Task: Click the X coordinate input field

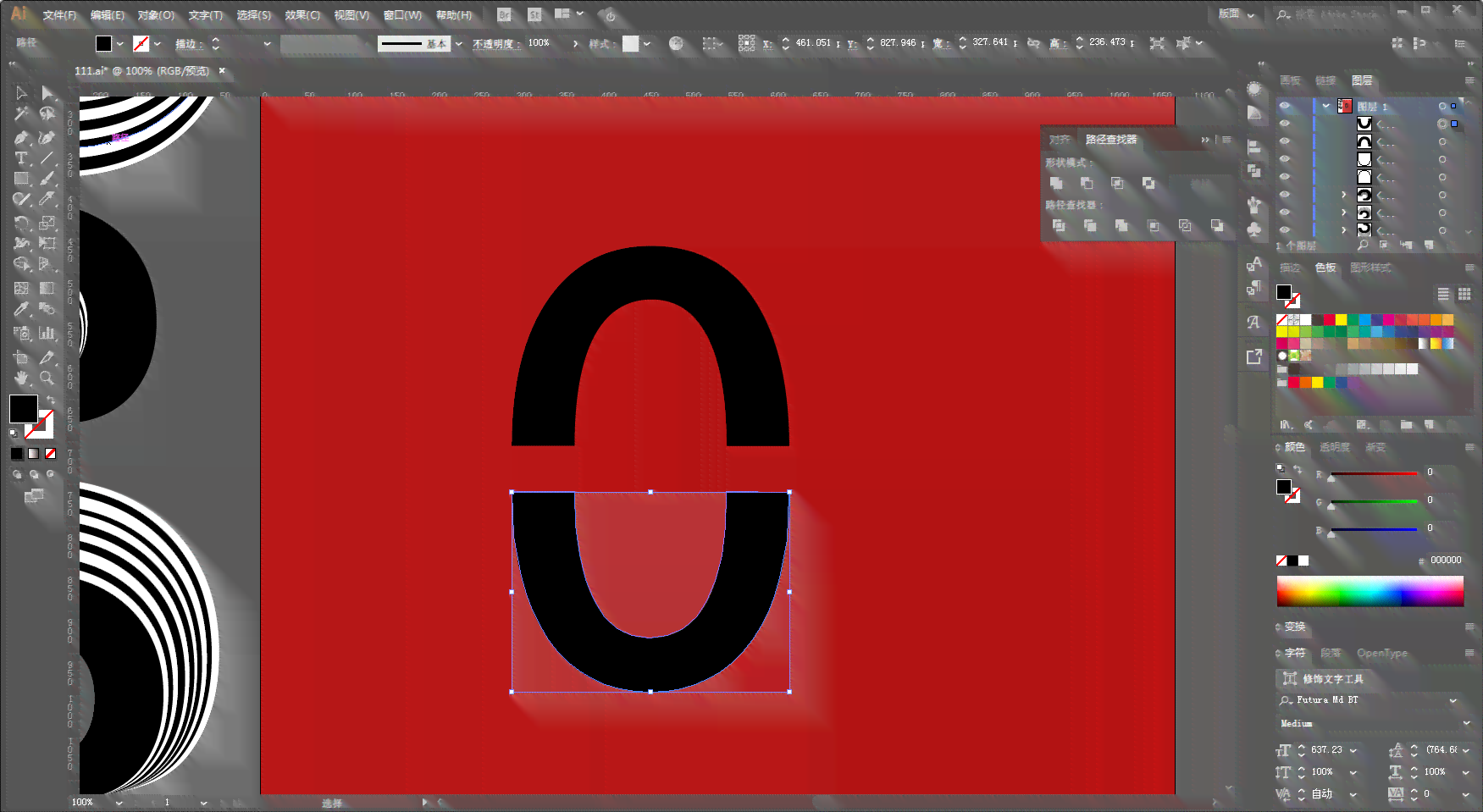Action: pyautogui.click(x=813, y=43)
